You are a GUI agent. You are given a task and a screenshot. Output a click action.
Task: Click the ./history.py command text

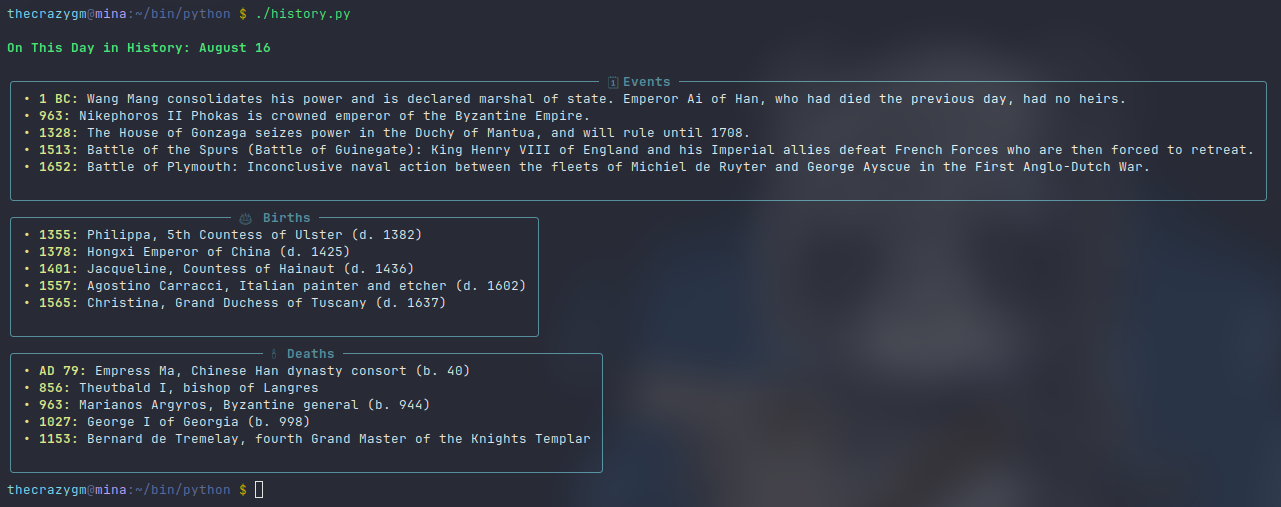pos(303,14)
